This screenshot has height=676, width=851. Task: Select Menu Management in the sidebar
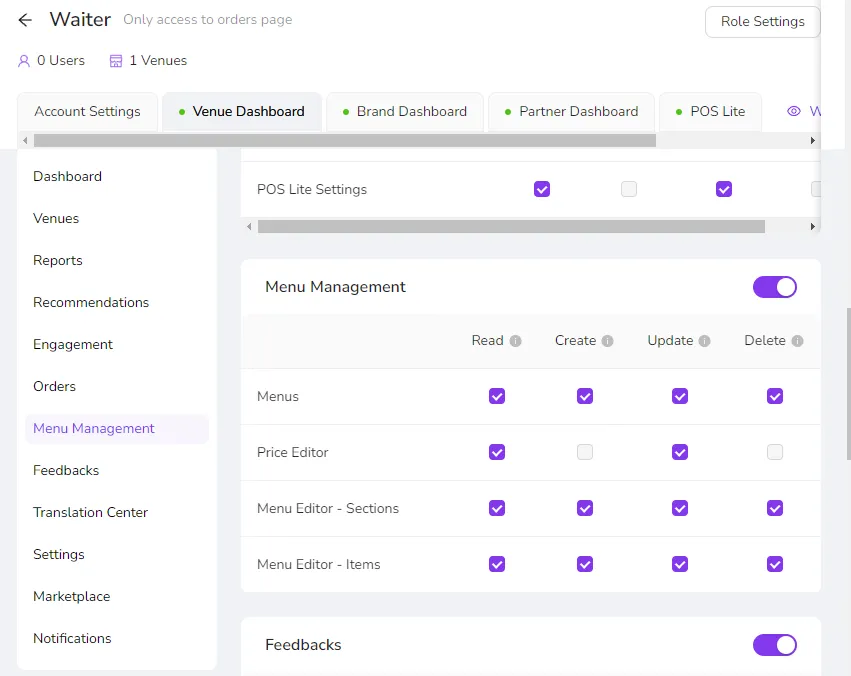tap(117, 429)
